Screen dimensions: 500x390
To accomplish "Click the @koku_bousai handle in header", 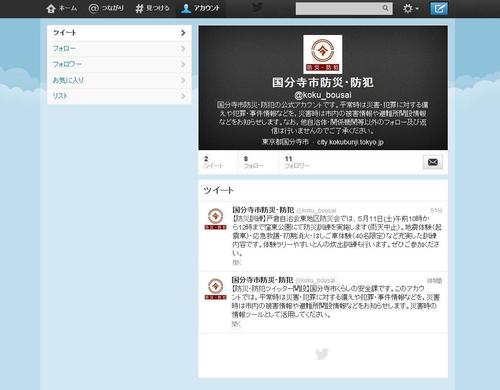I will tap(323, 95).
